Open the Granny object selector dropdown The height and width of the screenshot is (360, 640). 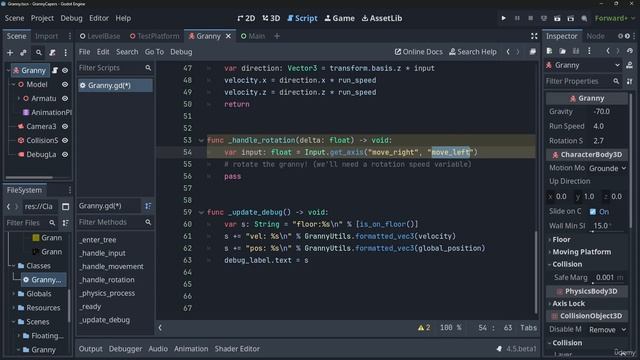(583, 65)
